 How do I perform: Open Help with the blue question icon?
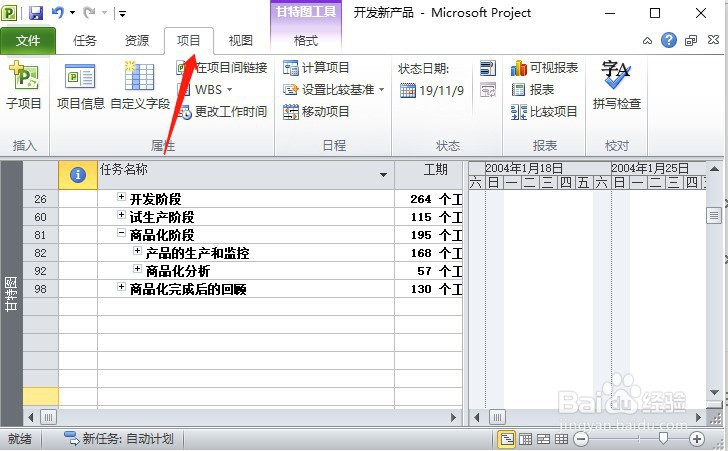click(x=669, y=40)
